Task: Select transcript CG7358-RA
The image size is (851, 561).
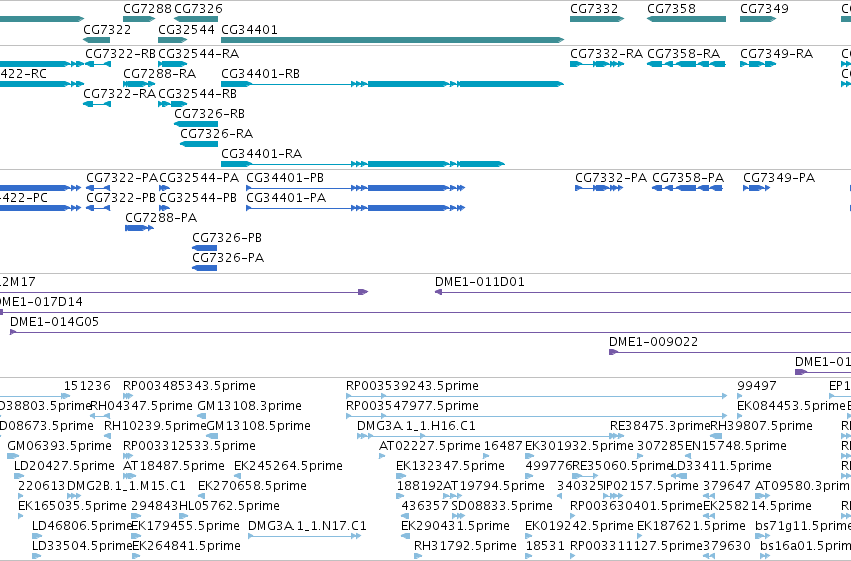Action: [686, 64]
